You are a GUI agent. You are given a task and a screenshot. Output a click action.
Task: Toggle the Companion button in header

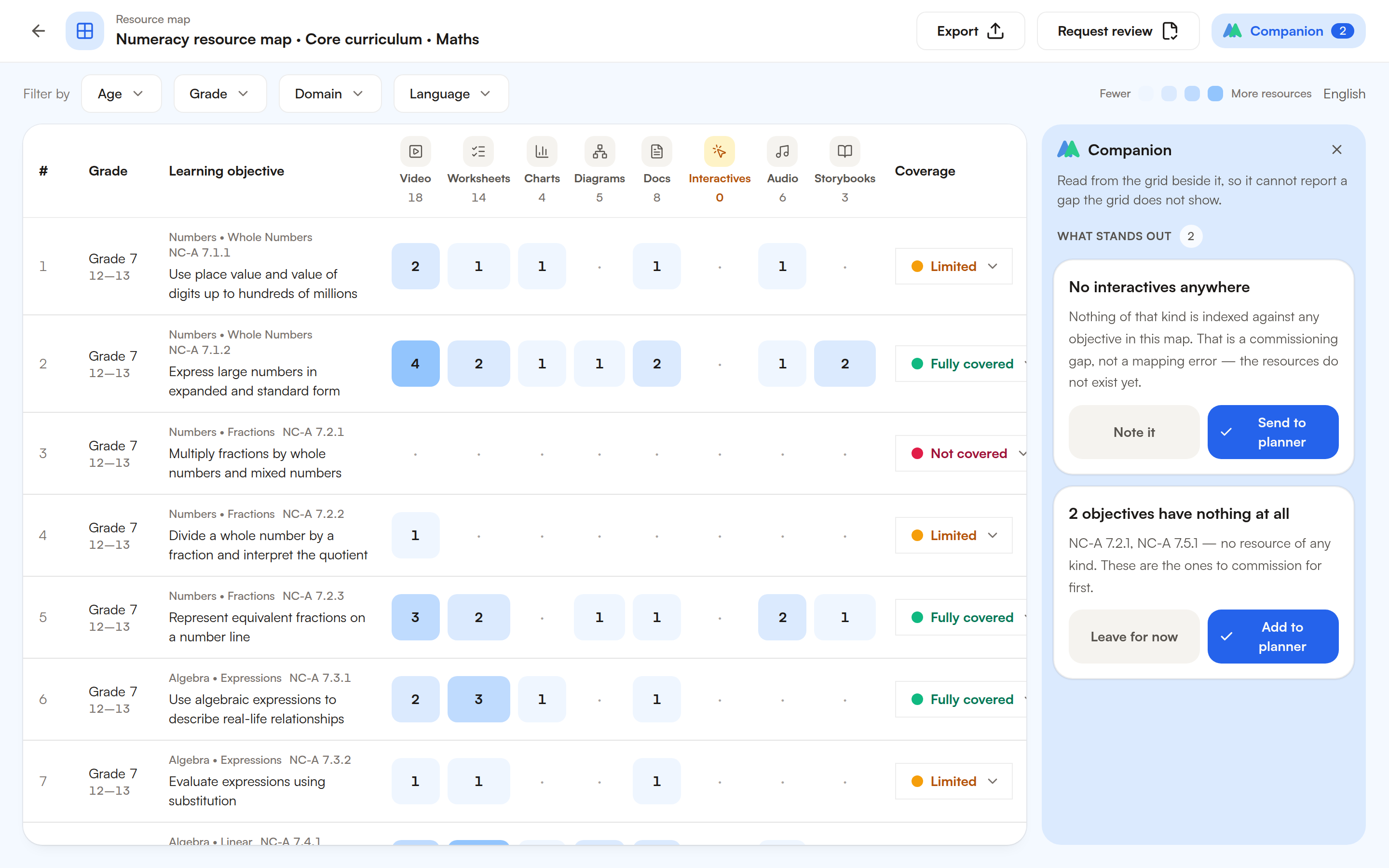[x=1288, y=31]
